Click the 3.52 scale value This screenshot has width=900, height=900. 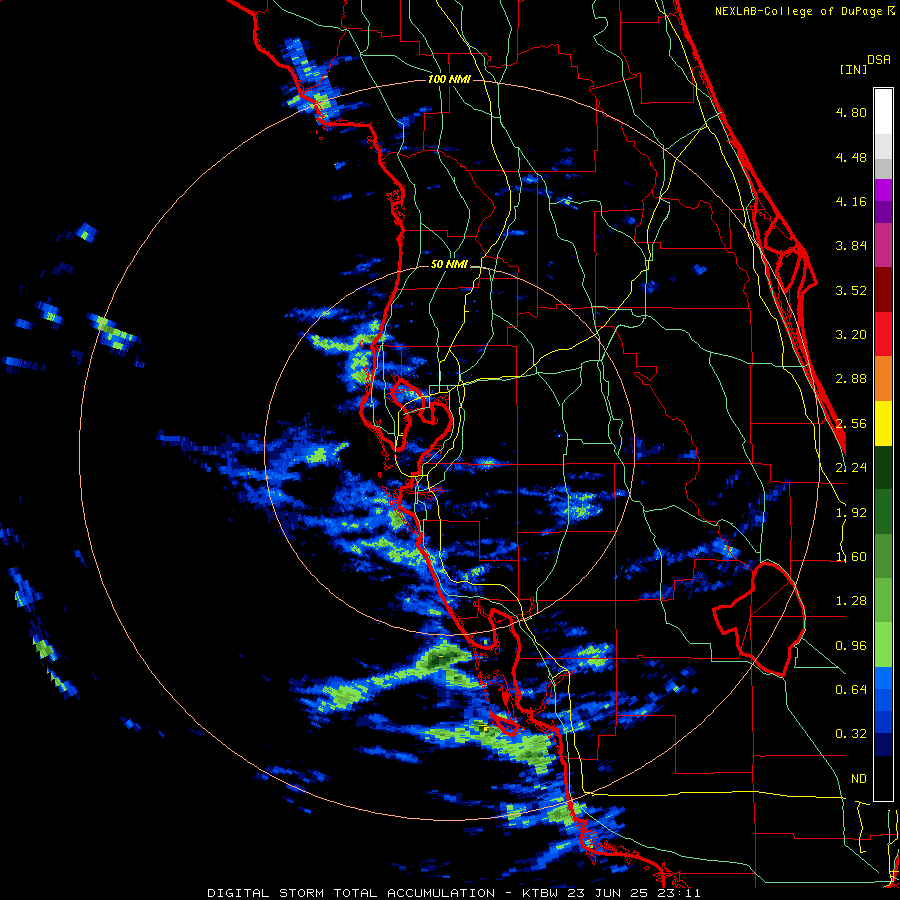[851, 290]
